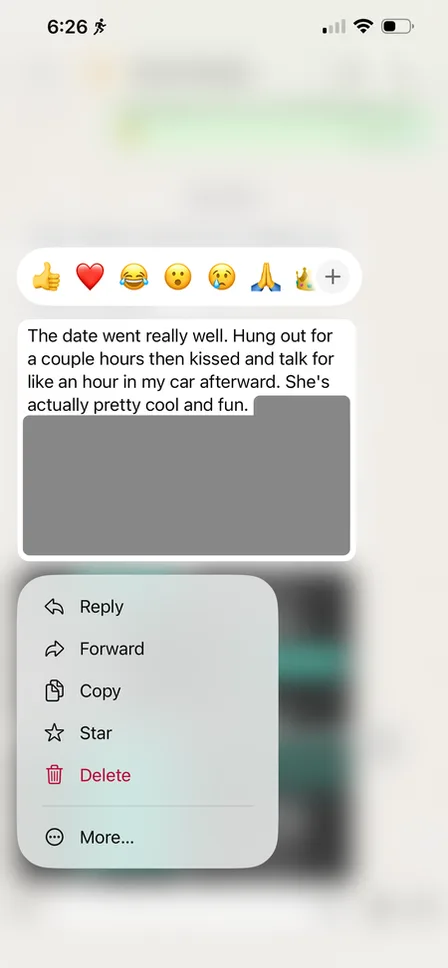
Task: Tap the red trash can icon
Action: (54, 775)
